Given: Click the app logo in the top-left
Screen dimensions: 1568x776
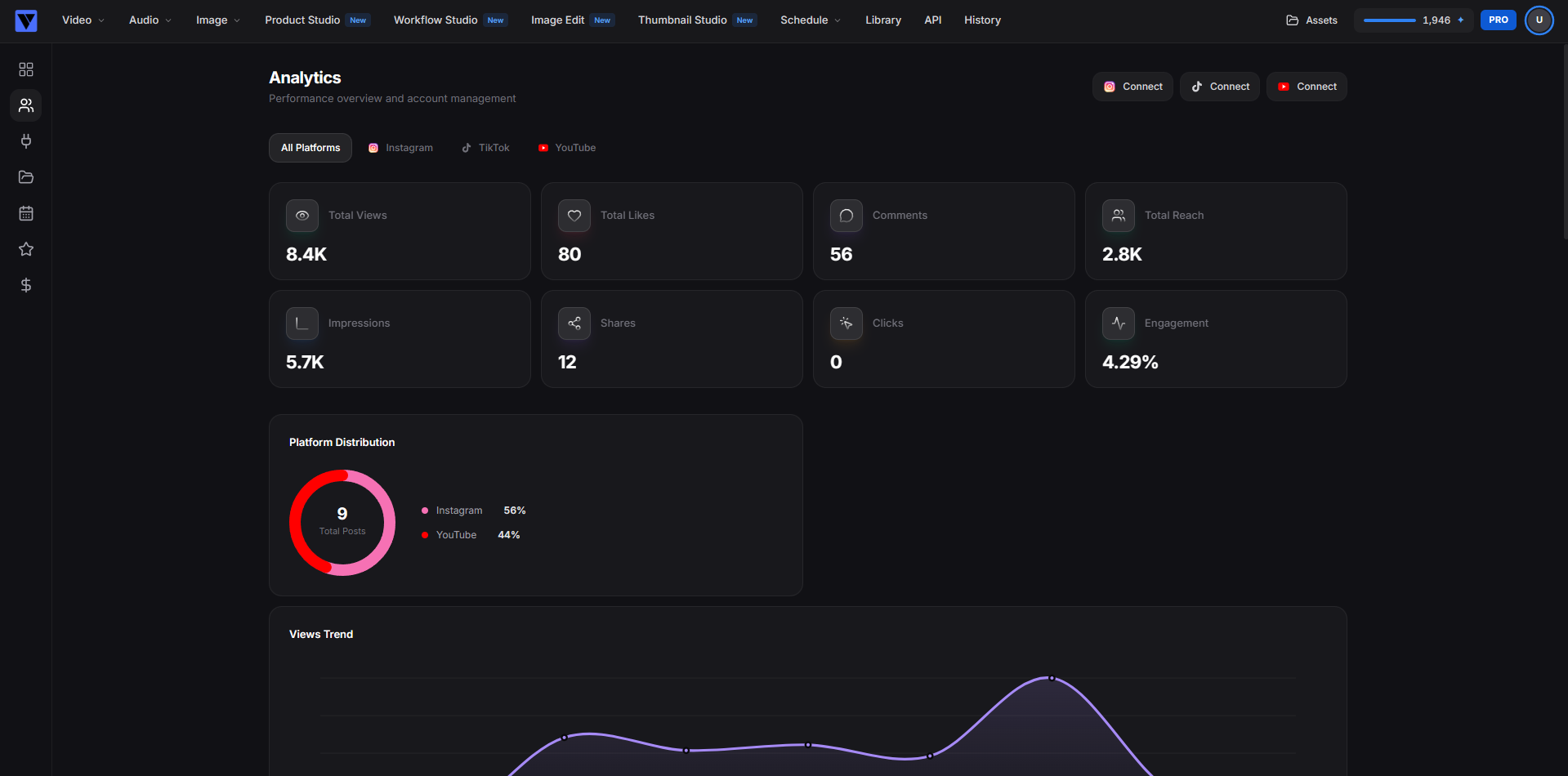Looking at the screenshot, I should [x=26, y=20].
